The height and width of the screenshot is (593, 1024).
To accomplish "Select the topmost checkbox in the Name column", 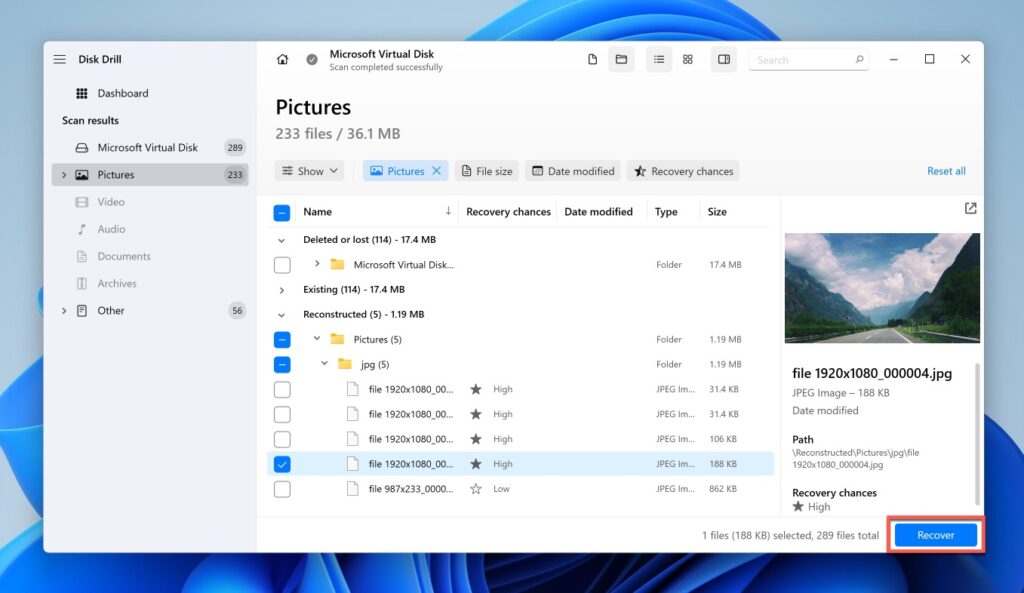I will [x=281, y=211].
